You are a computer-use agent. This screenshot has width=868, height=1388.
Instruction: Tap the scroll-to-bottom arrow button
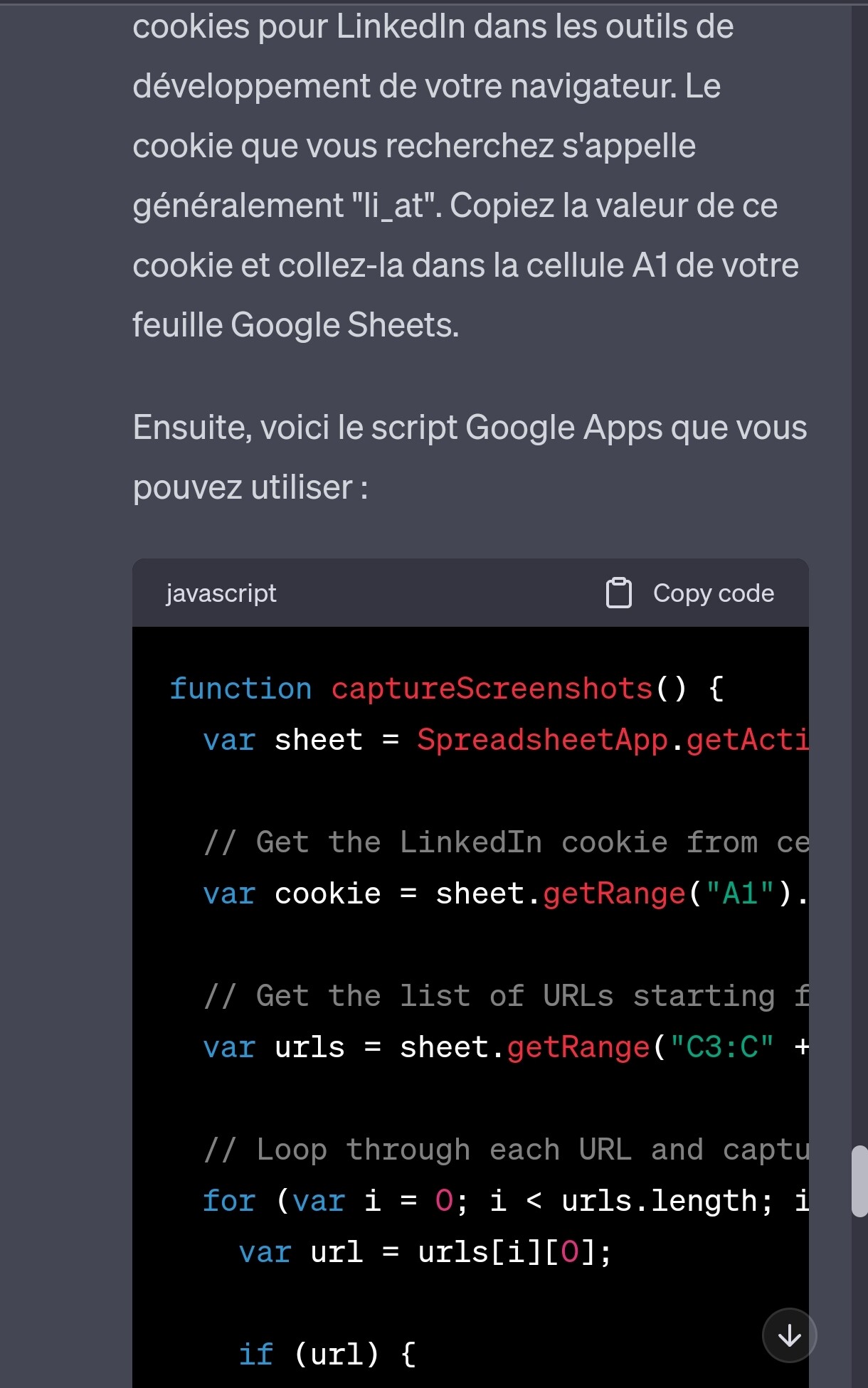789,1335
